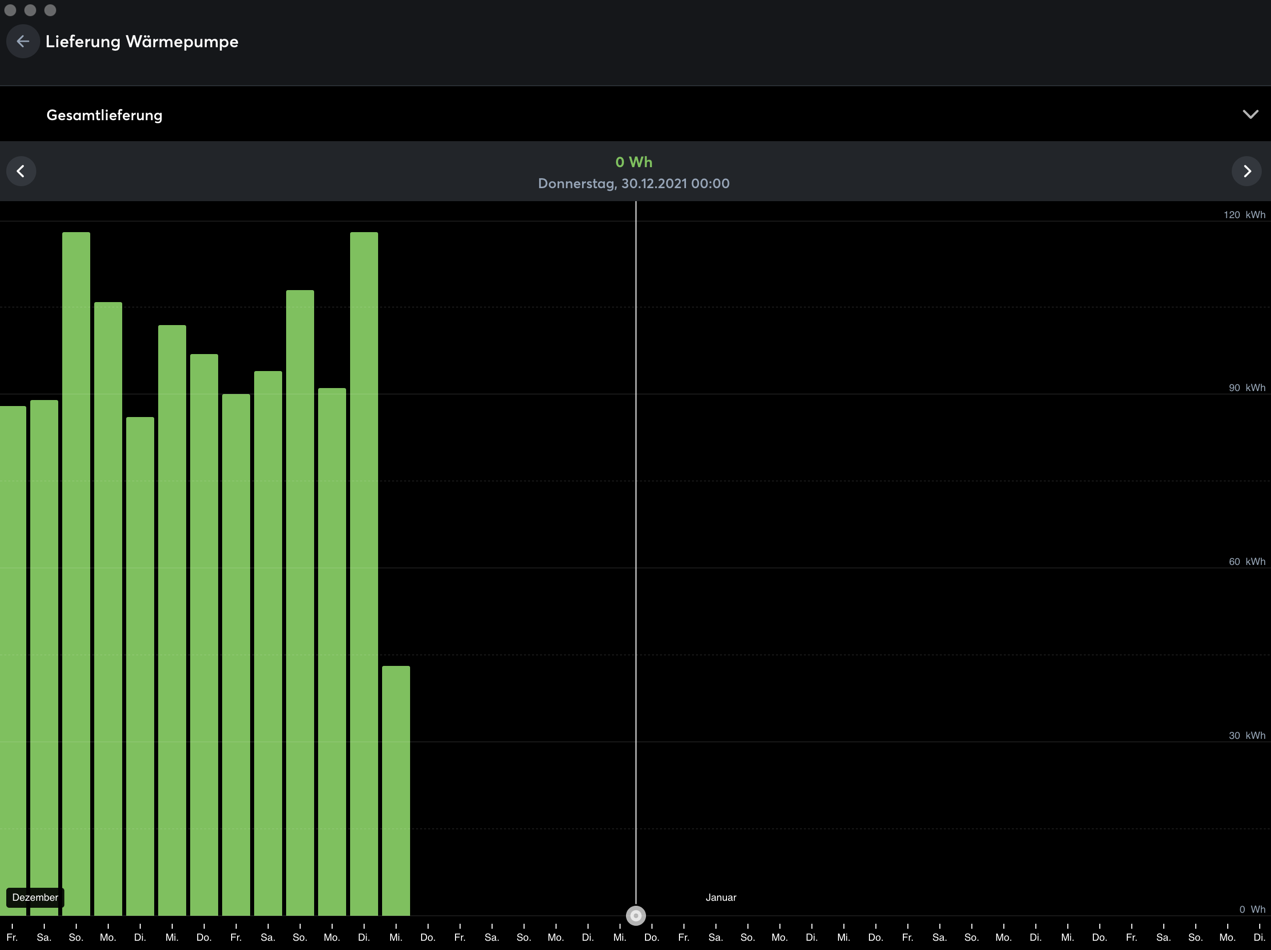
Task: Show the previous time period with left chevron
Action: tap(21, 171)
